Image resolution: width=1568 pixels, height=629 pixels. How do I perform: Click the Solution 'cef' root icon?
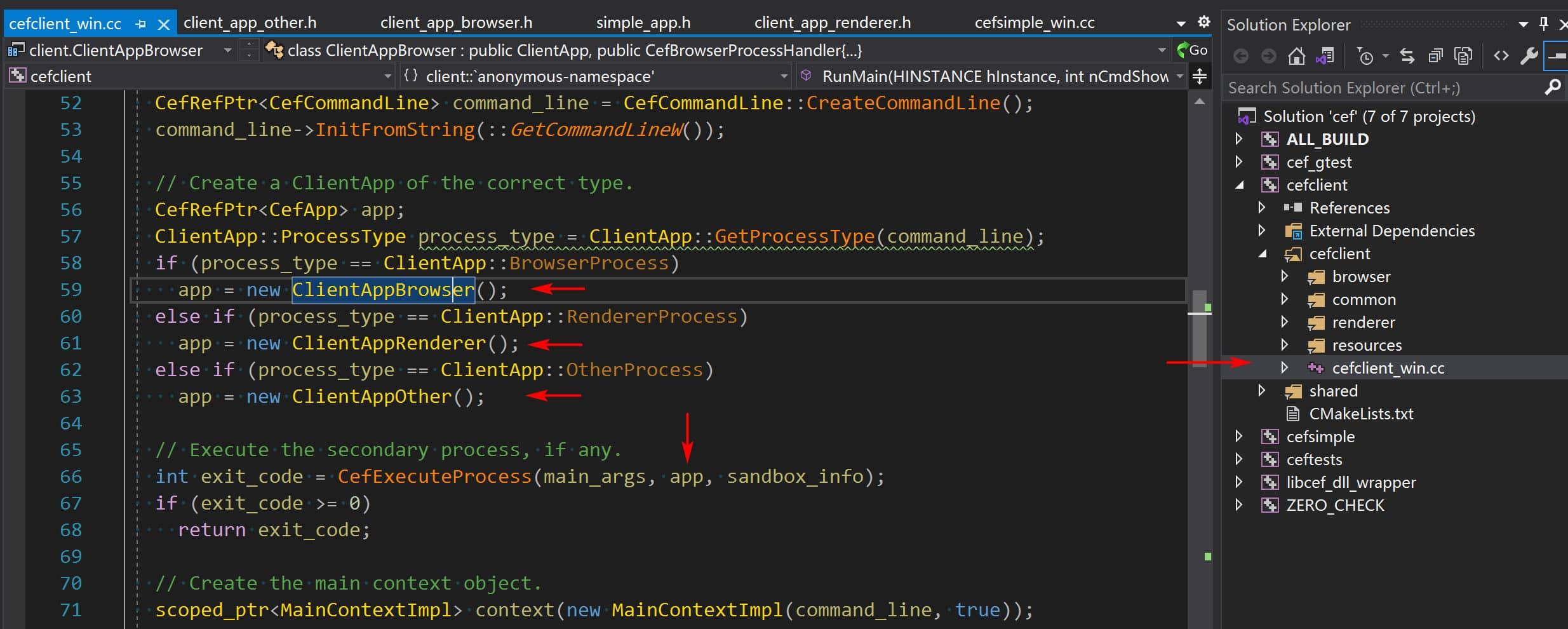(x=1247, y=116)
